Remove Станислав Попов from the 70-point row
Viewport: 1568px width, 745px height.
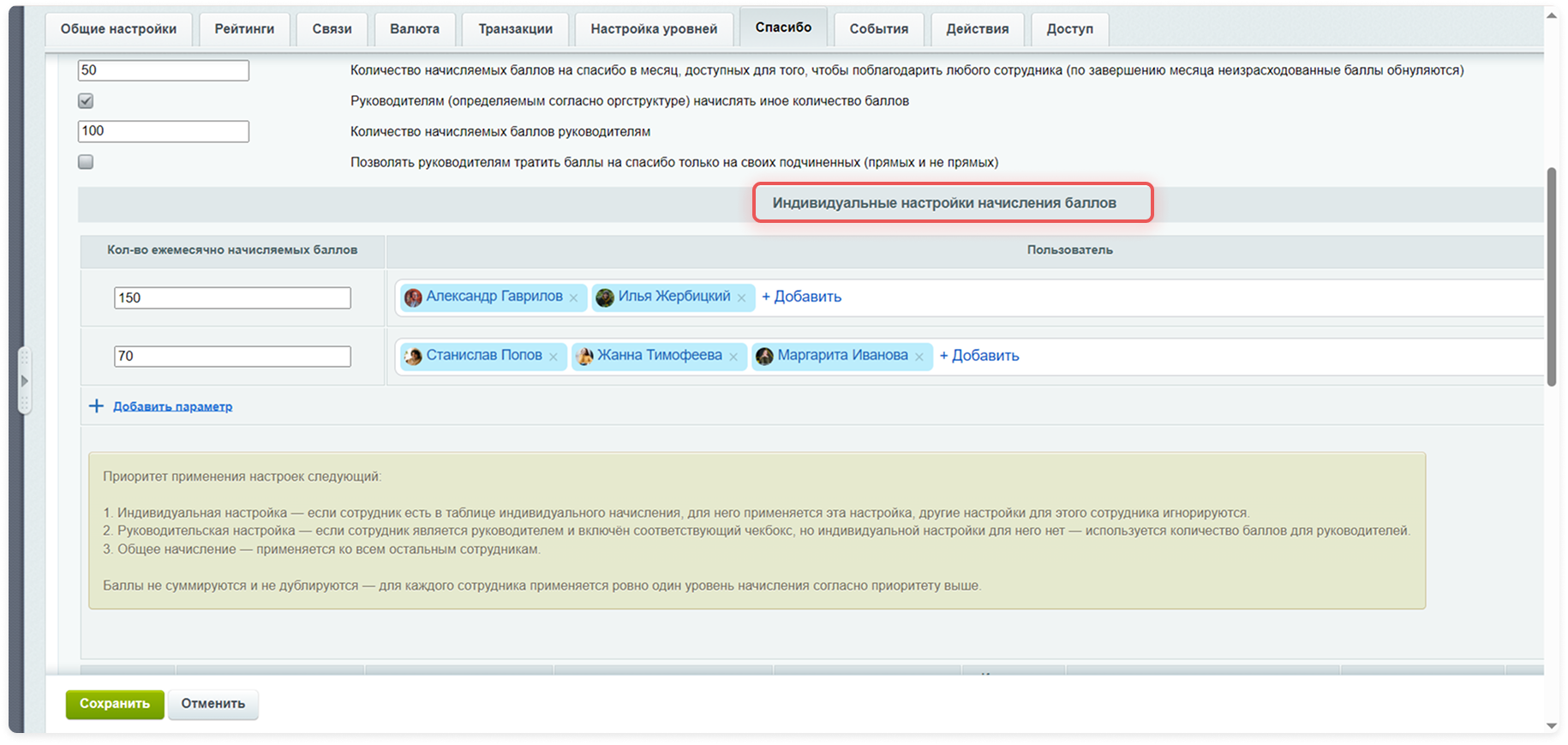pos(554,357)
